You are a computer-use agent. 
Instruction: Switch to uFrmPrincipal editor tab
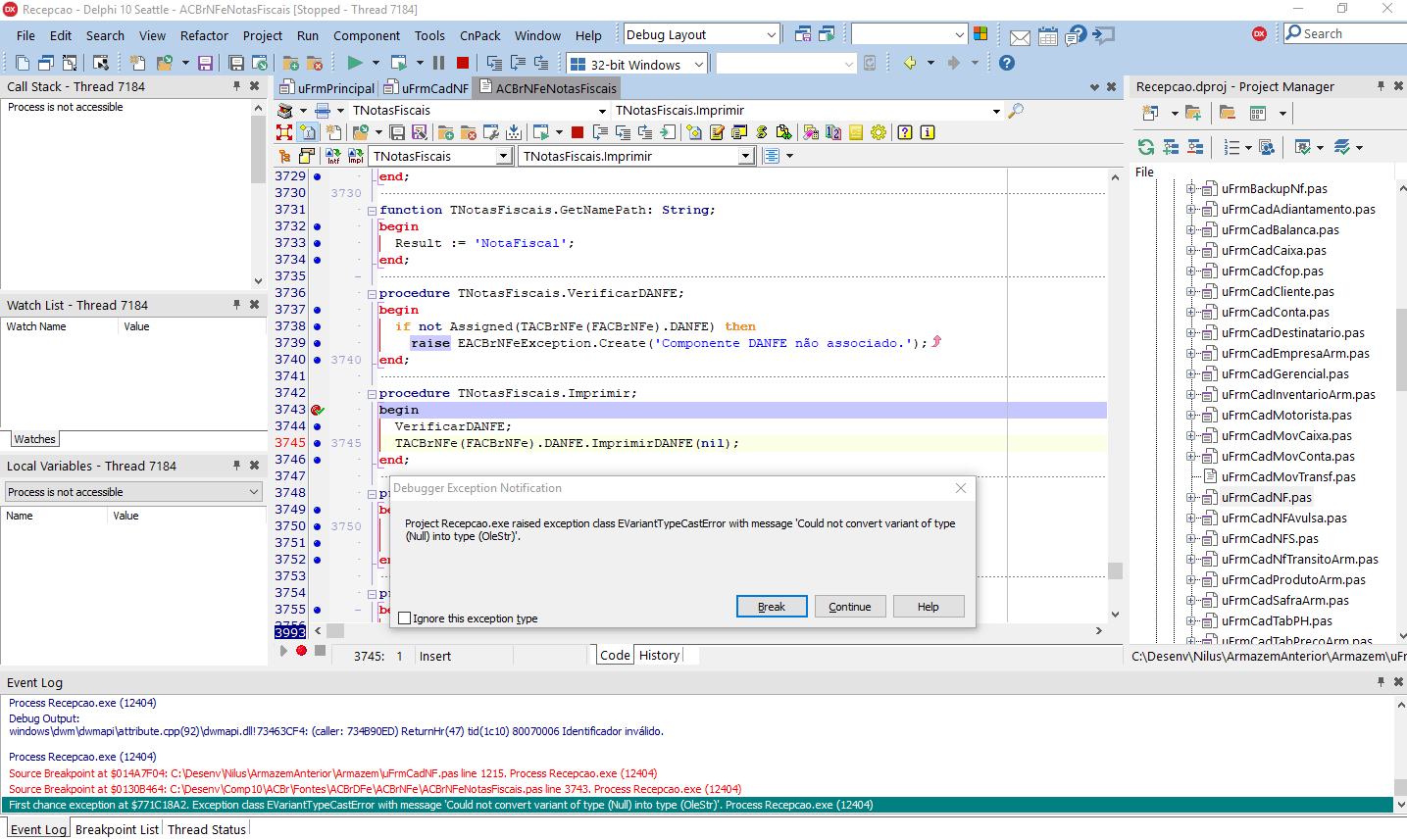click(327, 88)
